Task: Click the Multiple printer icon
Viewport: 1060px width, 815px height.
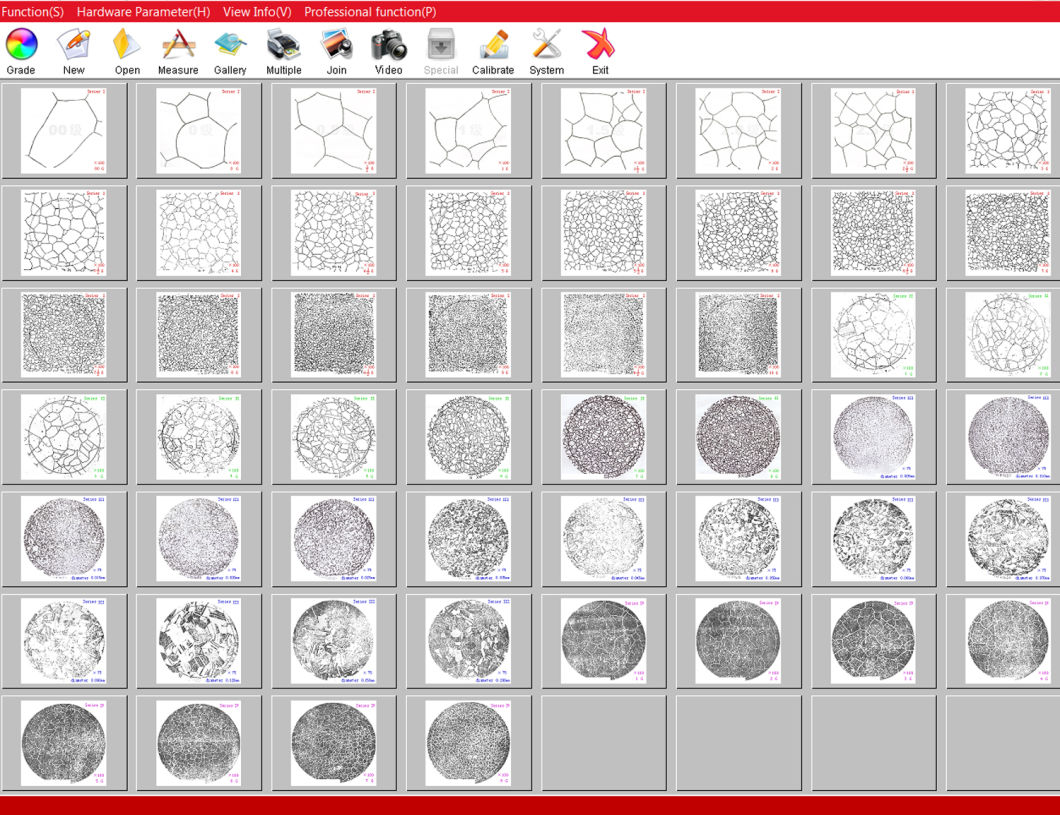Action: [283, 45]
